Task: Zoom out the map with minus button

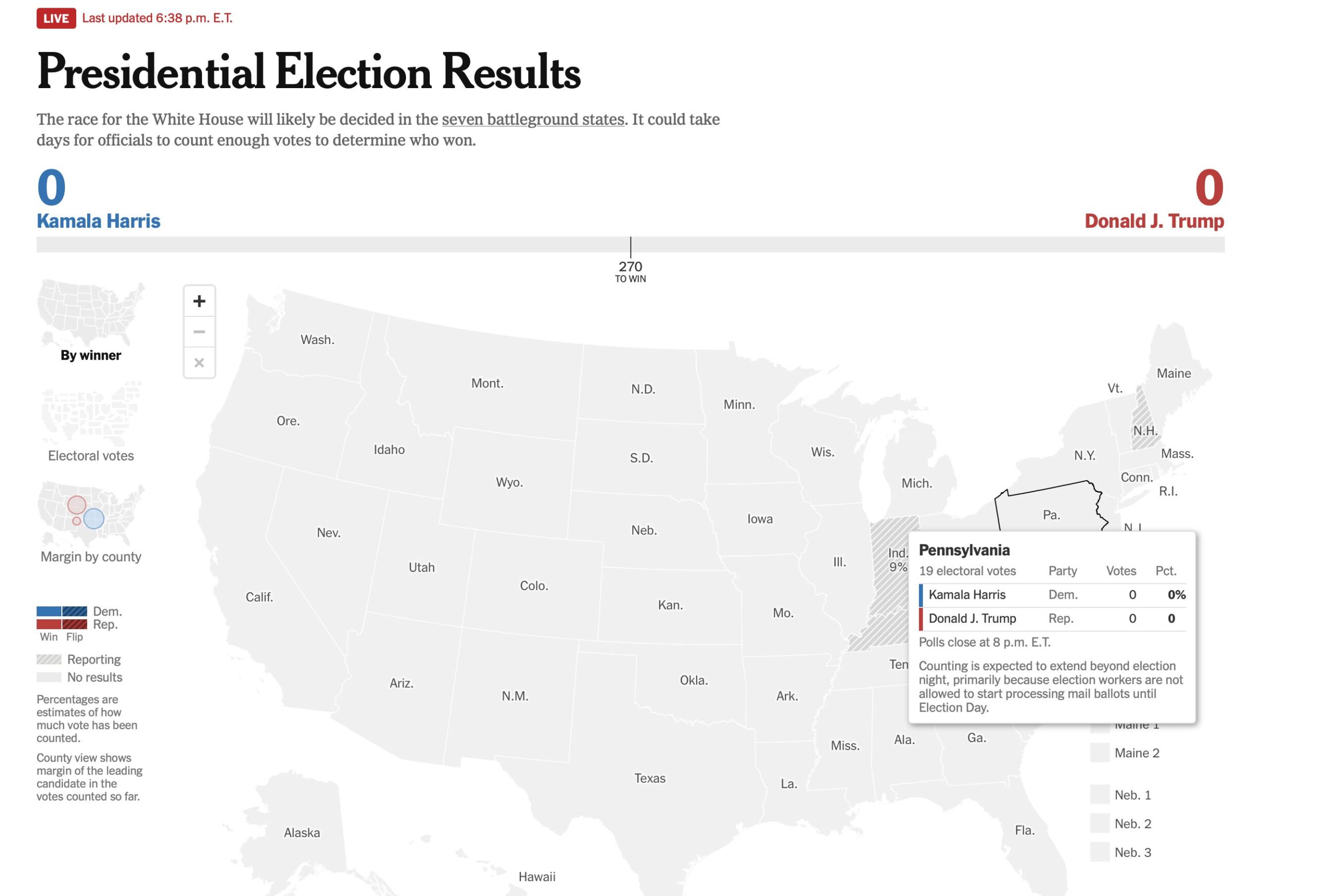Action: [x=199, y=331]
